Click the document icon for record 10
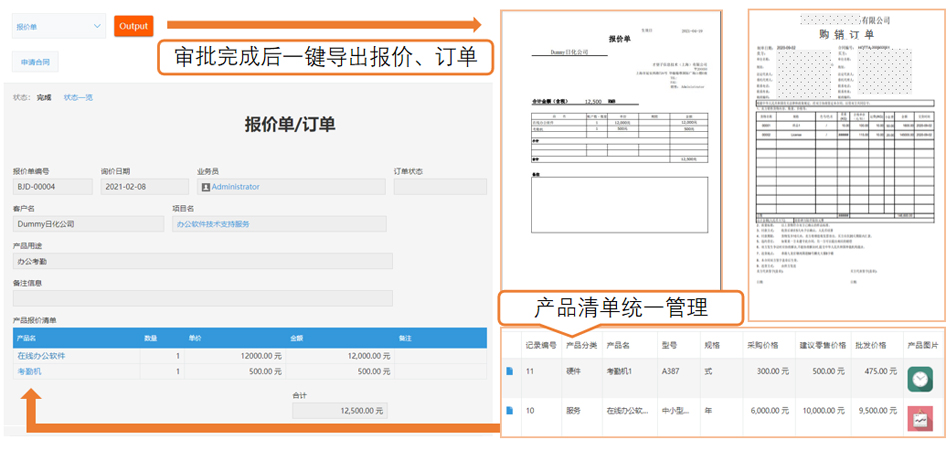 [510, 411]
